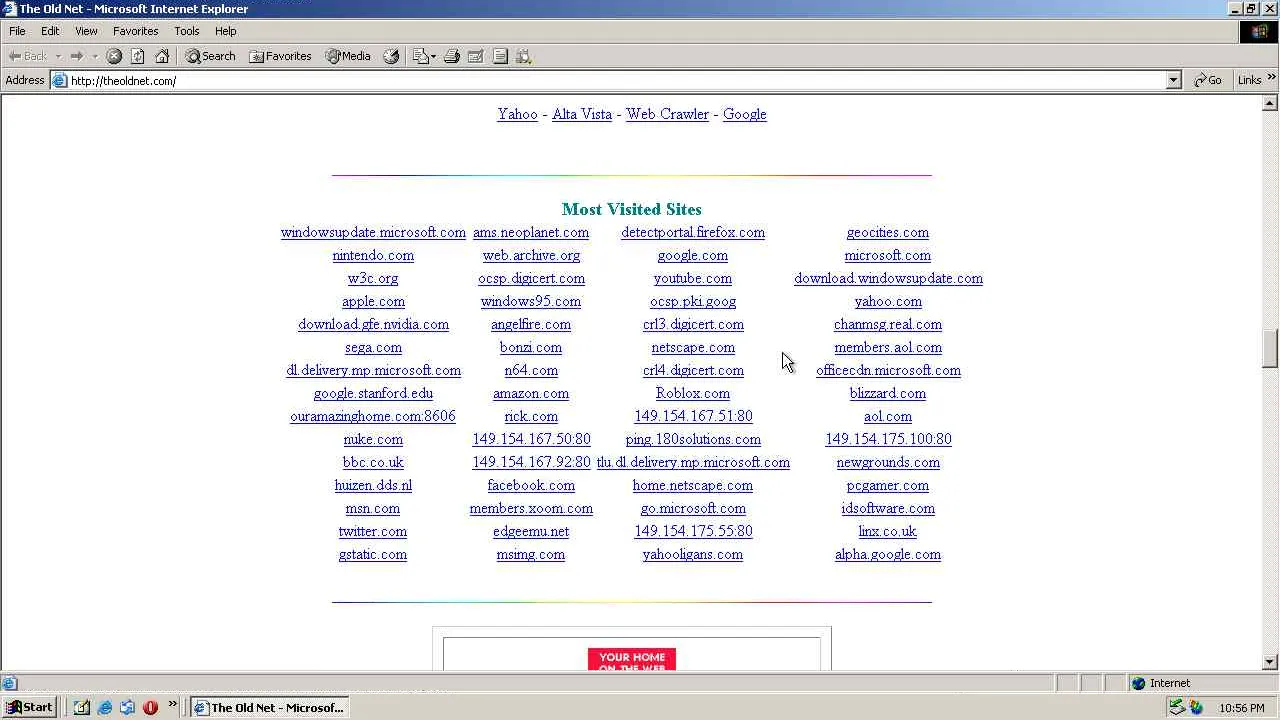Image resolution: width=1280 pixels, height=720 pixels.
Task: Open the idsoftware.com link
Action: pyautogui.click(x=888, y=508)
